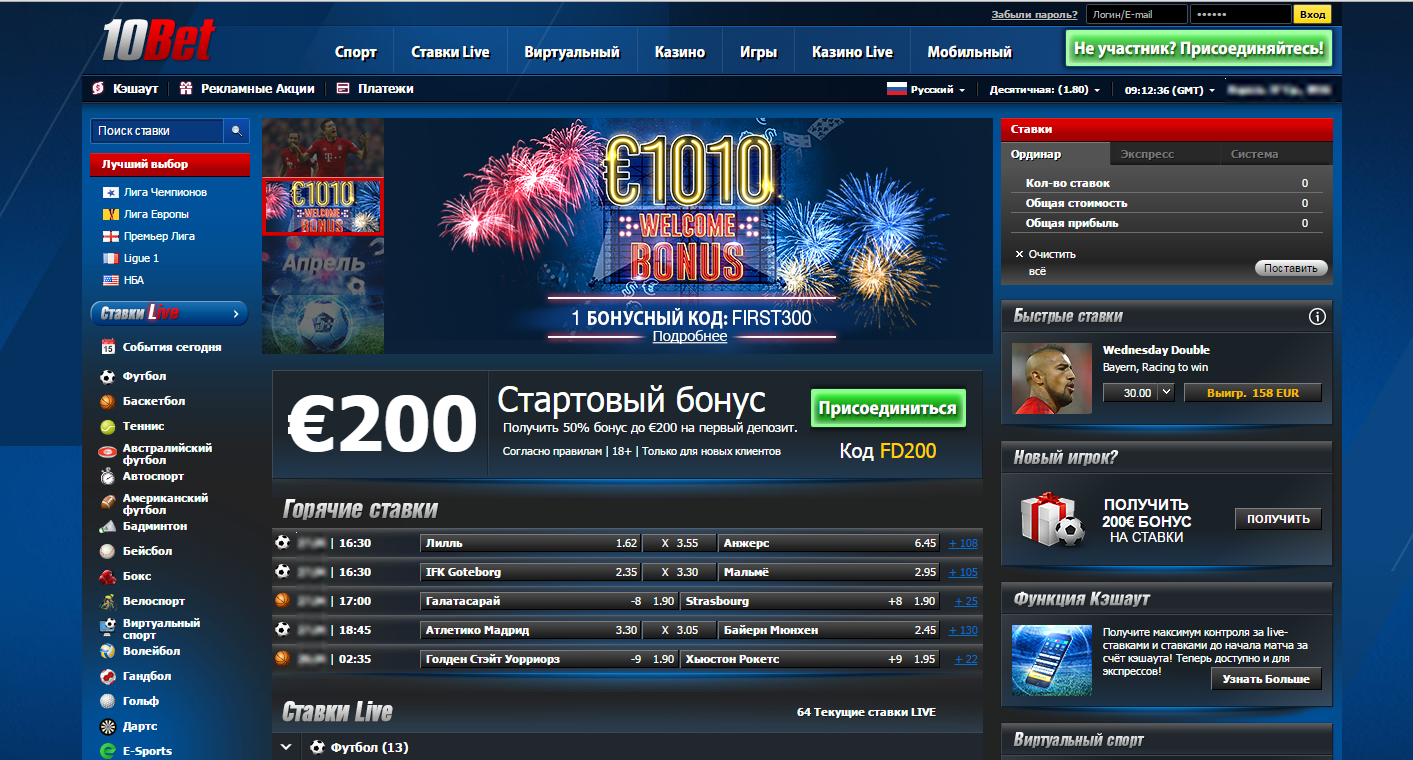Open the Бокс boxing gloves icon
This screenshot has height=760, width=1413.
click(x=108, y=577)
